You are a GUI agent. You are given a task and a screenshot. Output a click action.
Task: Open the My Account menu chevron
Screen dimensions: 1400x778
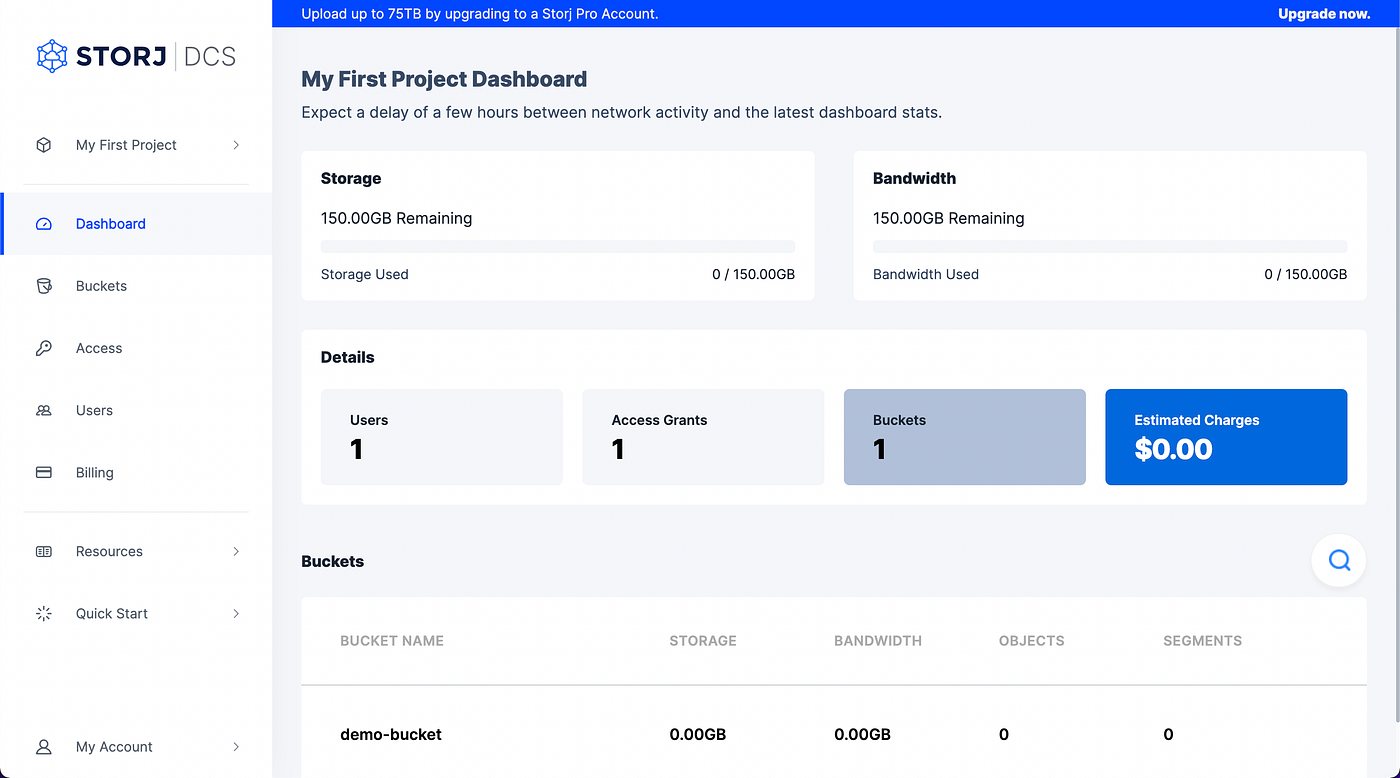[236, 746]
